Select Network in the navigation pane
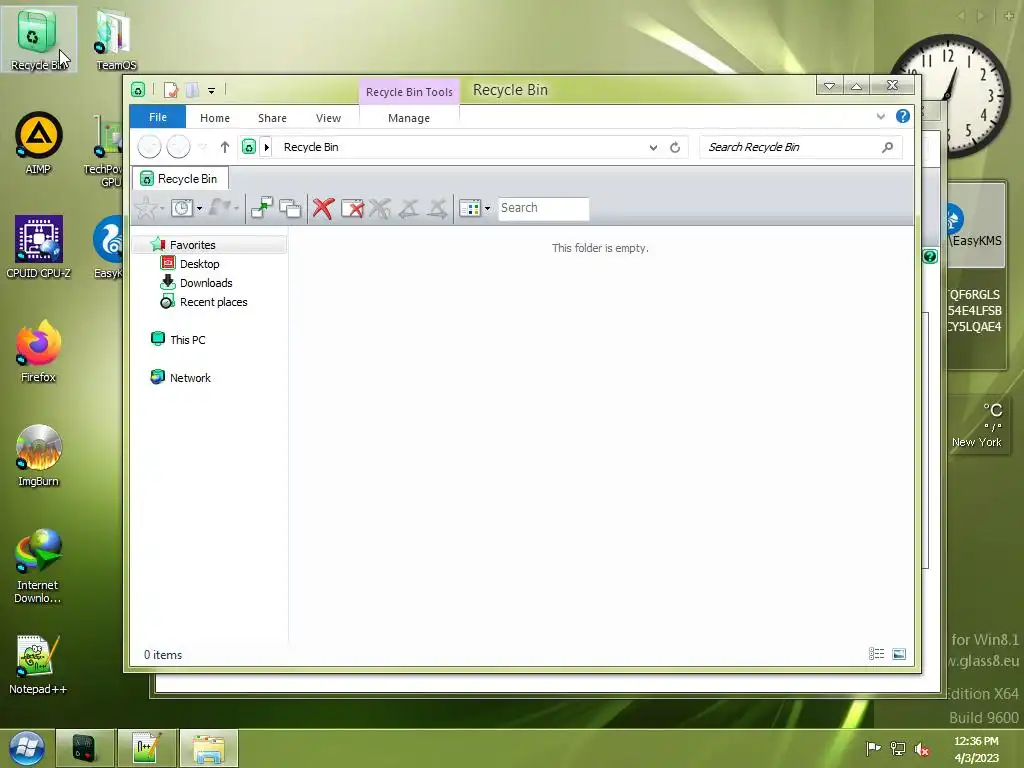The image size is (1024, 768). tap(190, 377)
